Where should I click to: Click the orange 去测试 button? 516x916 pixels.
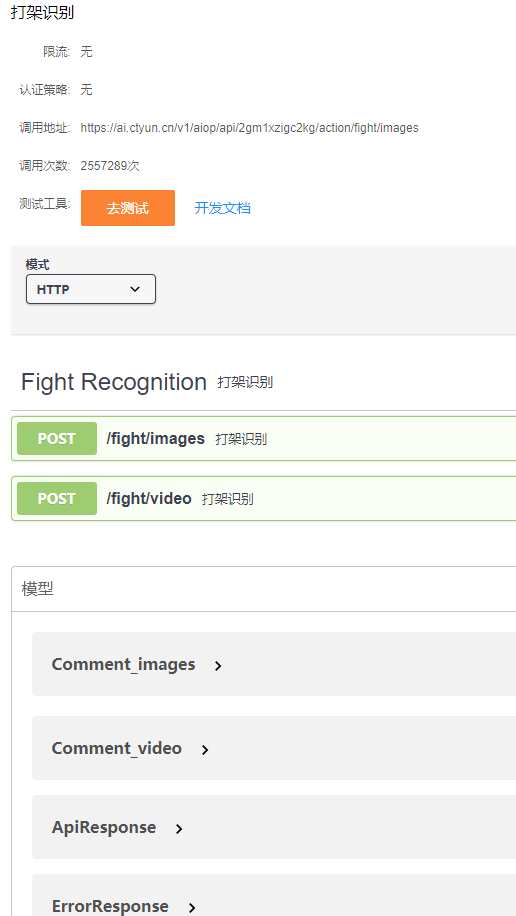[127, 208]
